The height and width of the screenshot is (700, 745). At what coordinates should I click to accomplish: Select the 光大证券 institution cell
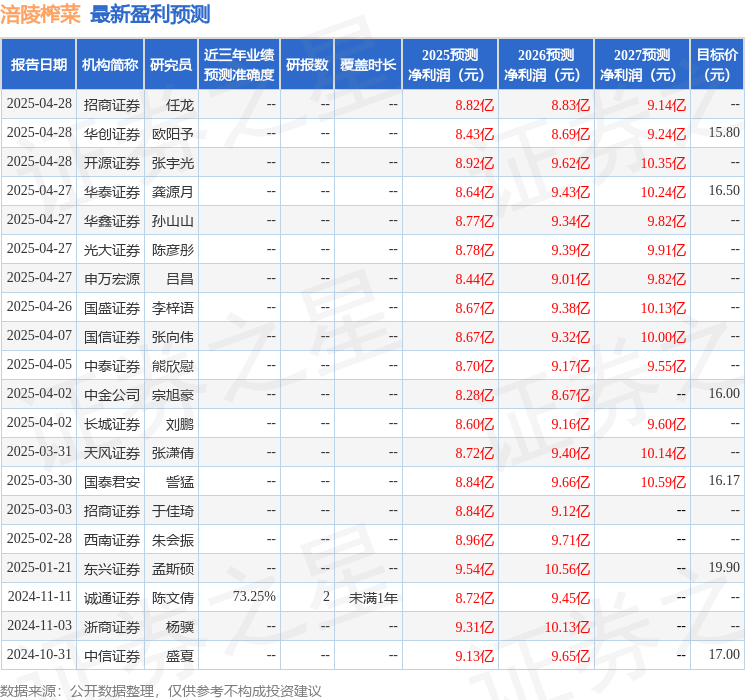(112, 250)
